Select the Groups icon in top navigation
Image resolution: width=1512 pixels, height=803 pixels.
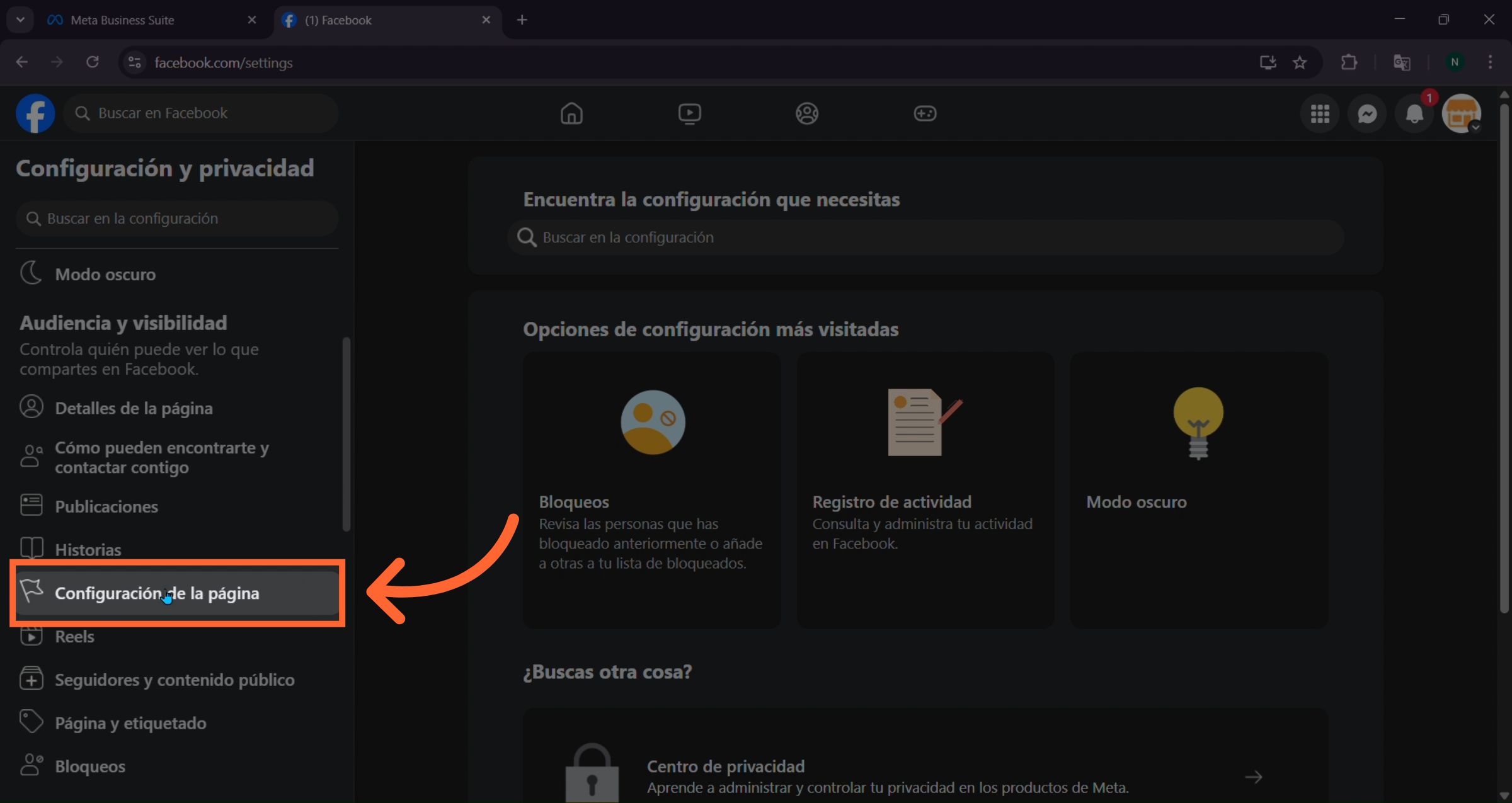click(807, 113)
